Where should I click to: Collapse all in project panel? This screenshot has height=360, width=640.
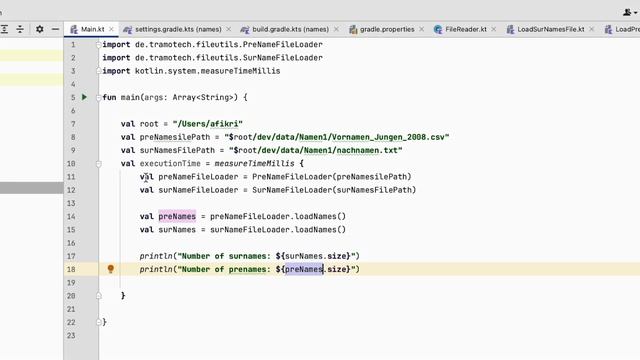click(20, 29)
